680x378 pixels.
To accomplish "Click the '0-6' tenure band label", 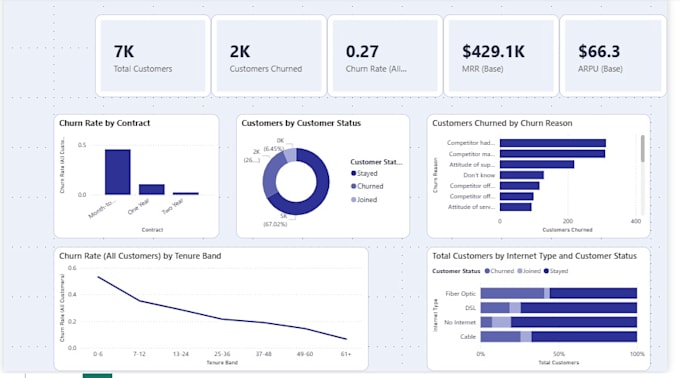I will point(98,354).
